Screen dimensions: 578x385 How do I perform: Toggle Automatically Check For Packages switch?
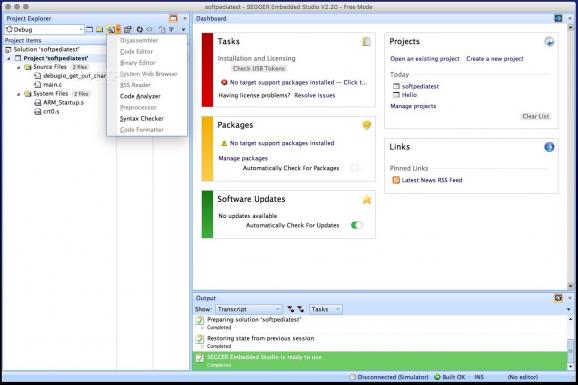356,168
